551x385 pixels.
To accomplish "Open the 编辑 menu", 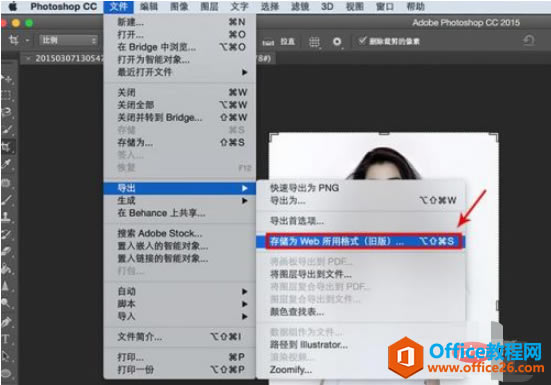I will (x=149, y=6).
